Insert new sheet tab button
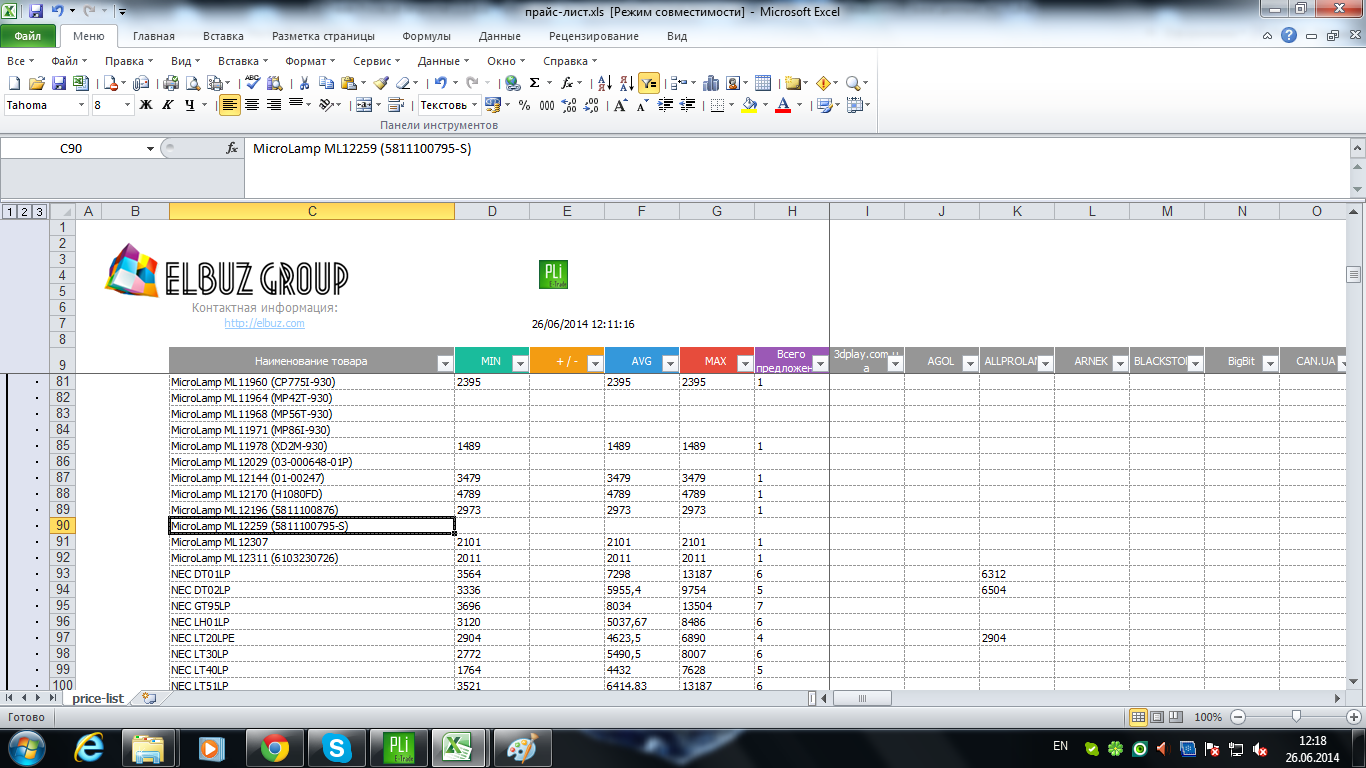1366x768 pixels. click(x=149, y=698)
